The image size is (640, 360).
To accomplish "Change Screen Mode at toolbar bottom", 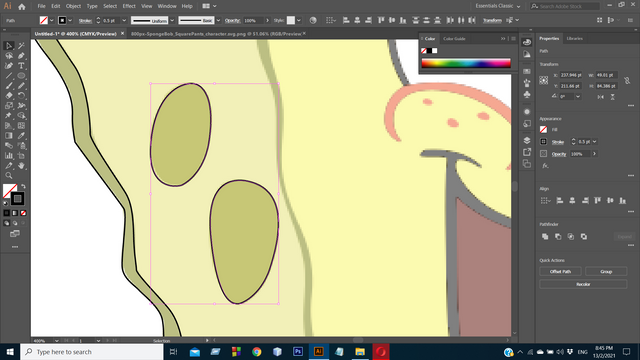I will 15,234.
